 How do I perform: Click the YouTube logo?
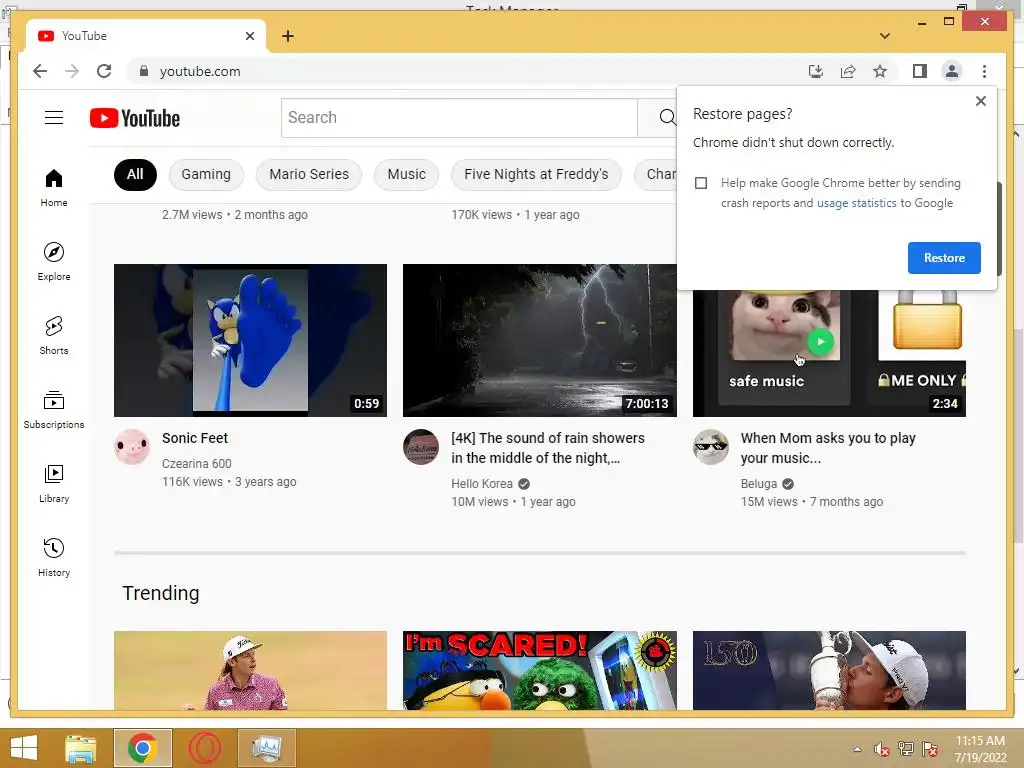tap(135, 118)
